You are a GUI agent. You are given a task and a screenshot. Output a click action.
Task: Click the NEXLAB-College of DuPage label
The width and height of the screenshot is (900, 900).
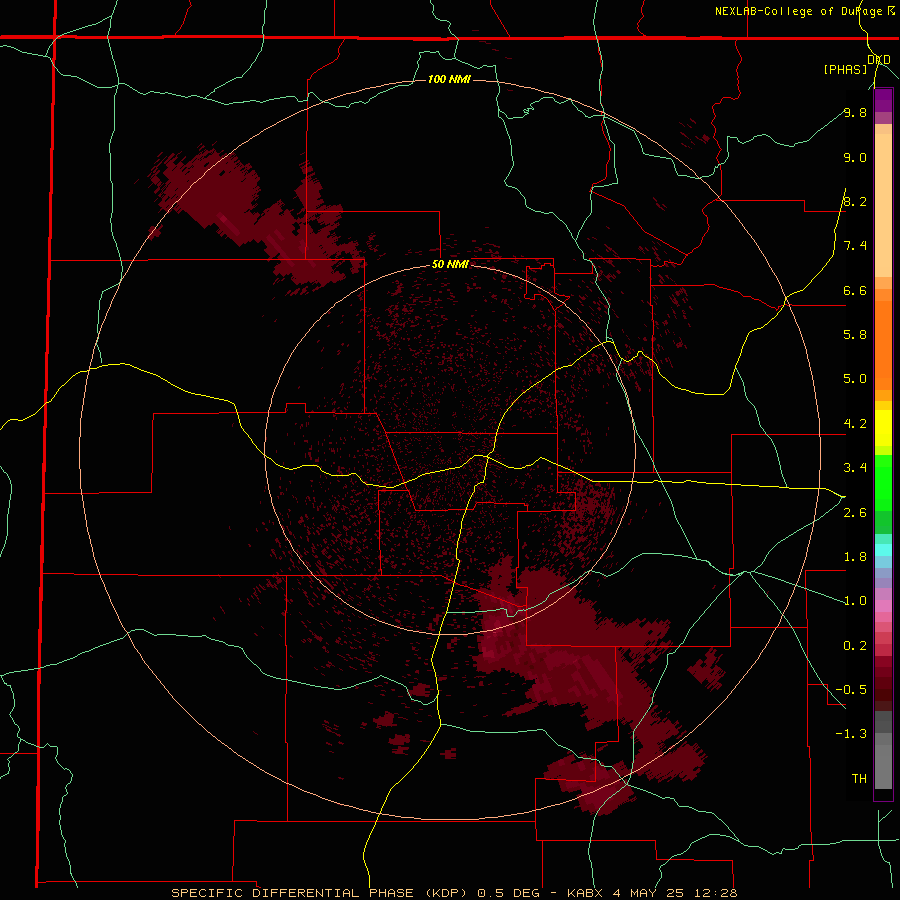(x=799, y=11)
